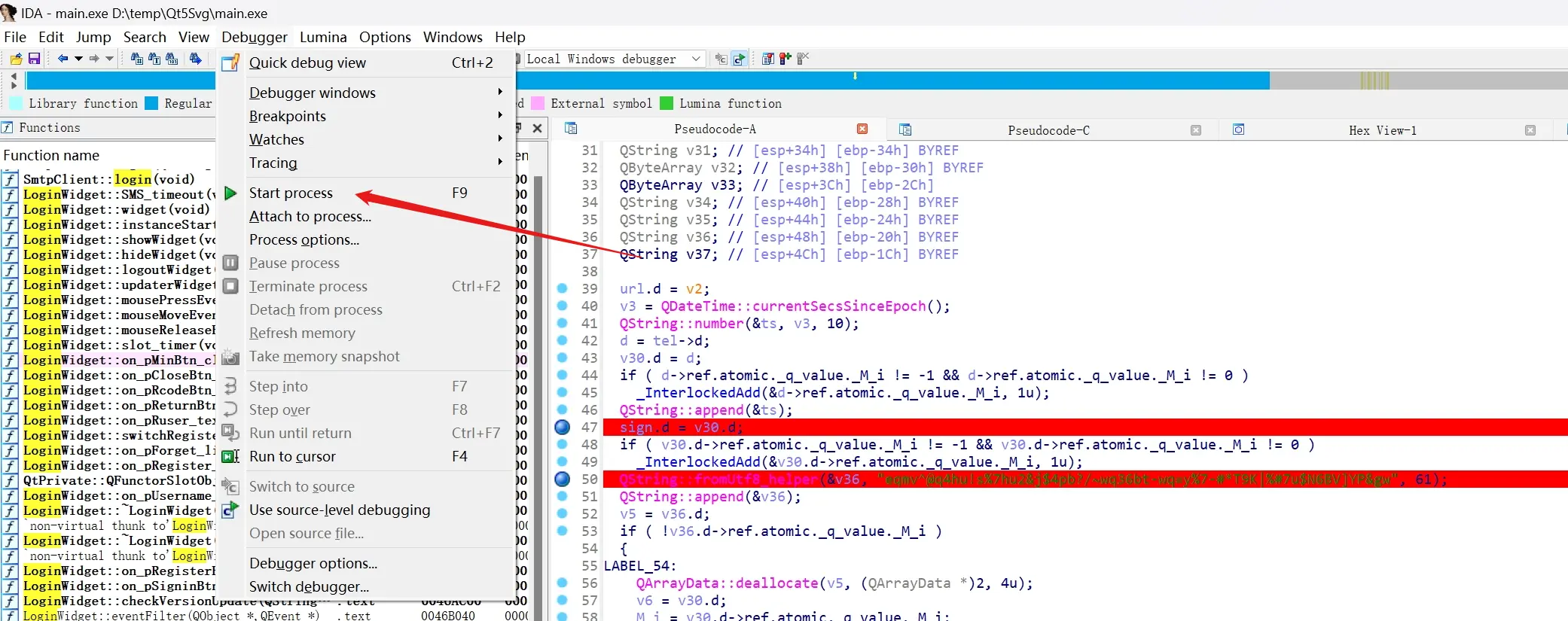Screen dimensions: 1568x621
Task: Toggle breakpoint dot on line 47
Action: [x=562, y=427]
